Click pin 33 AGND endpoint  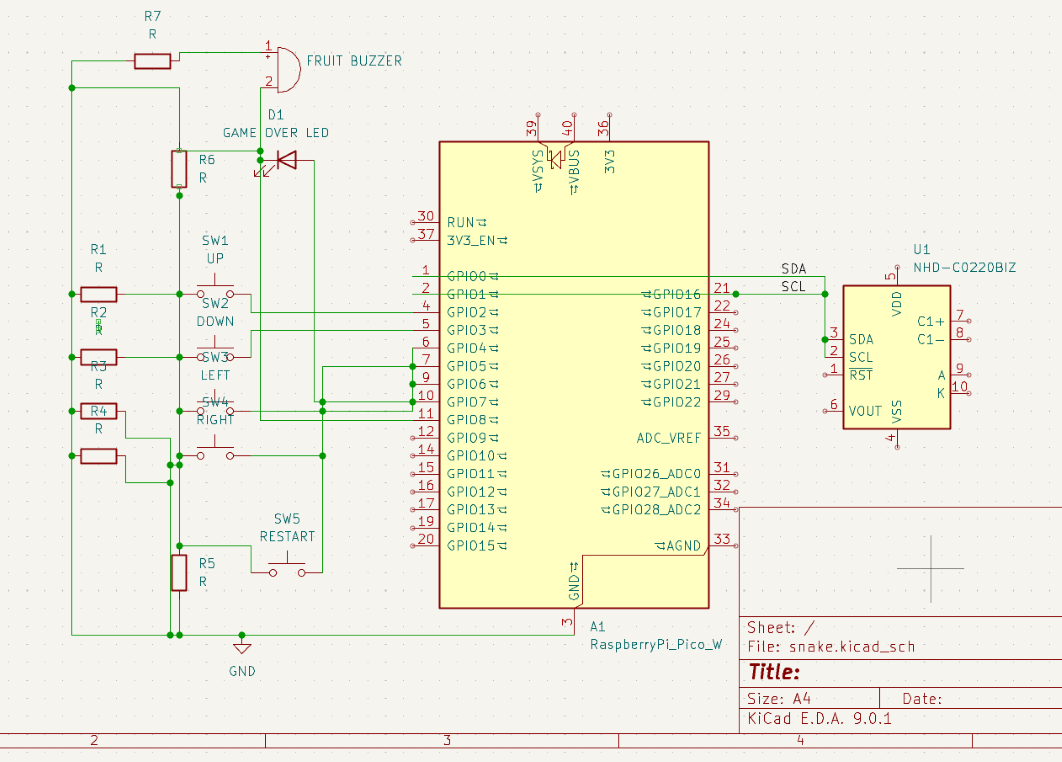736,546
